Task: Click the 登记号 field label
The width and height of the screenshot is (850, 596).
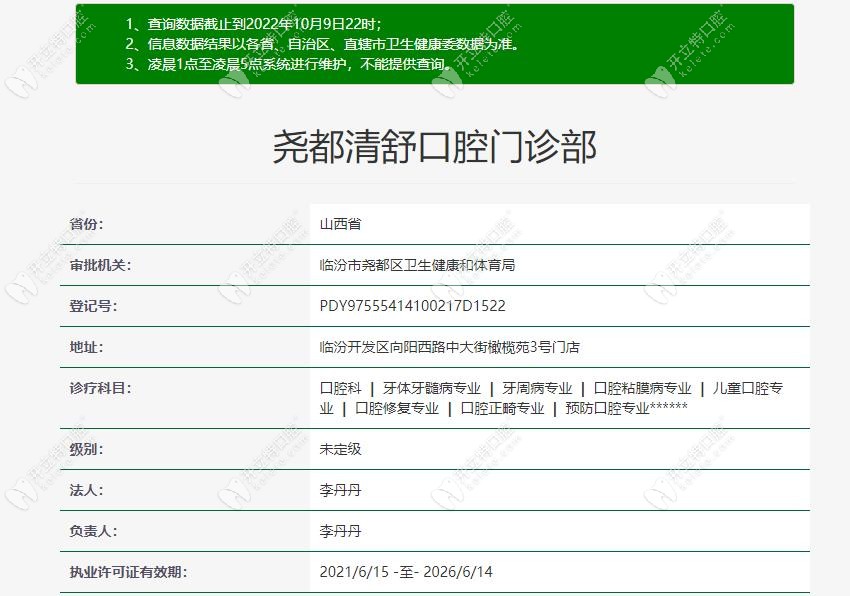Action: point(93,306)
